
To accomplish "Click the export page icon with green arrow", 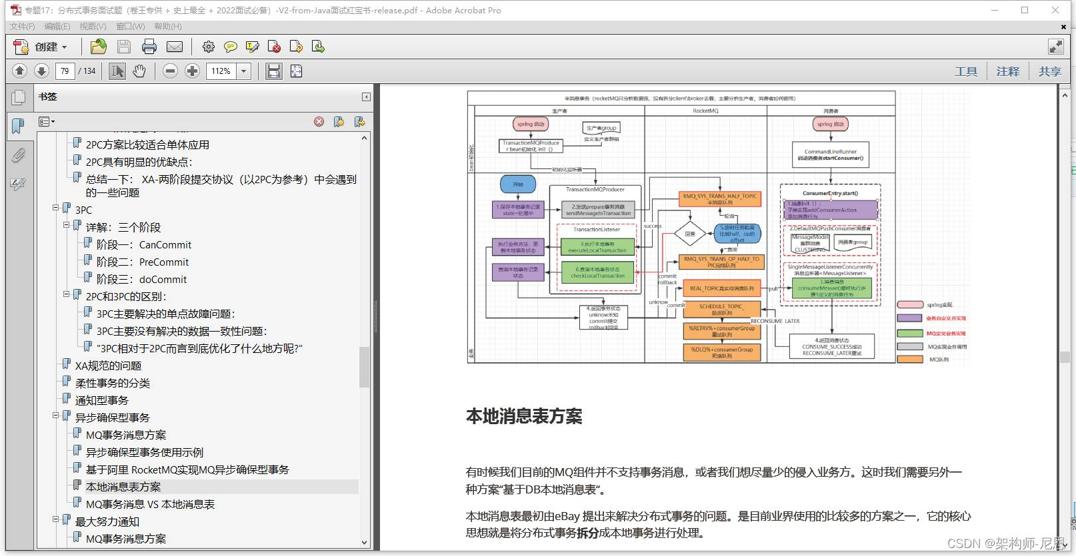I will [318, 47].
